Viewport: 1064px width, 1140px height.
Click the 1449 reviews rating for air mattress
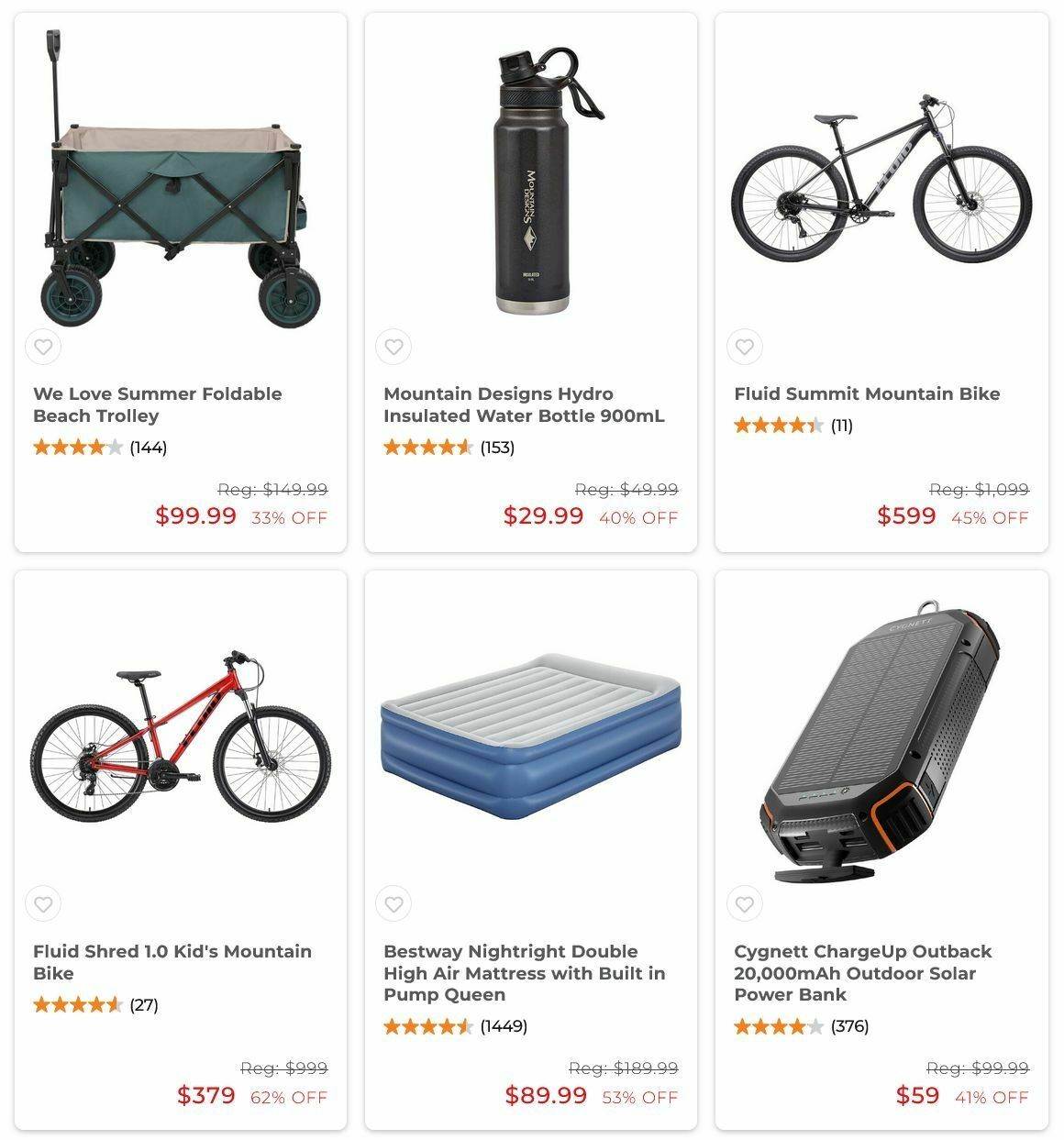click(455, 1026)
